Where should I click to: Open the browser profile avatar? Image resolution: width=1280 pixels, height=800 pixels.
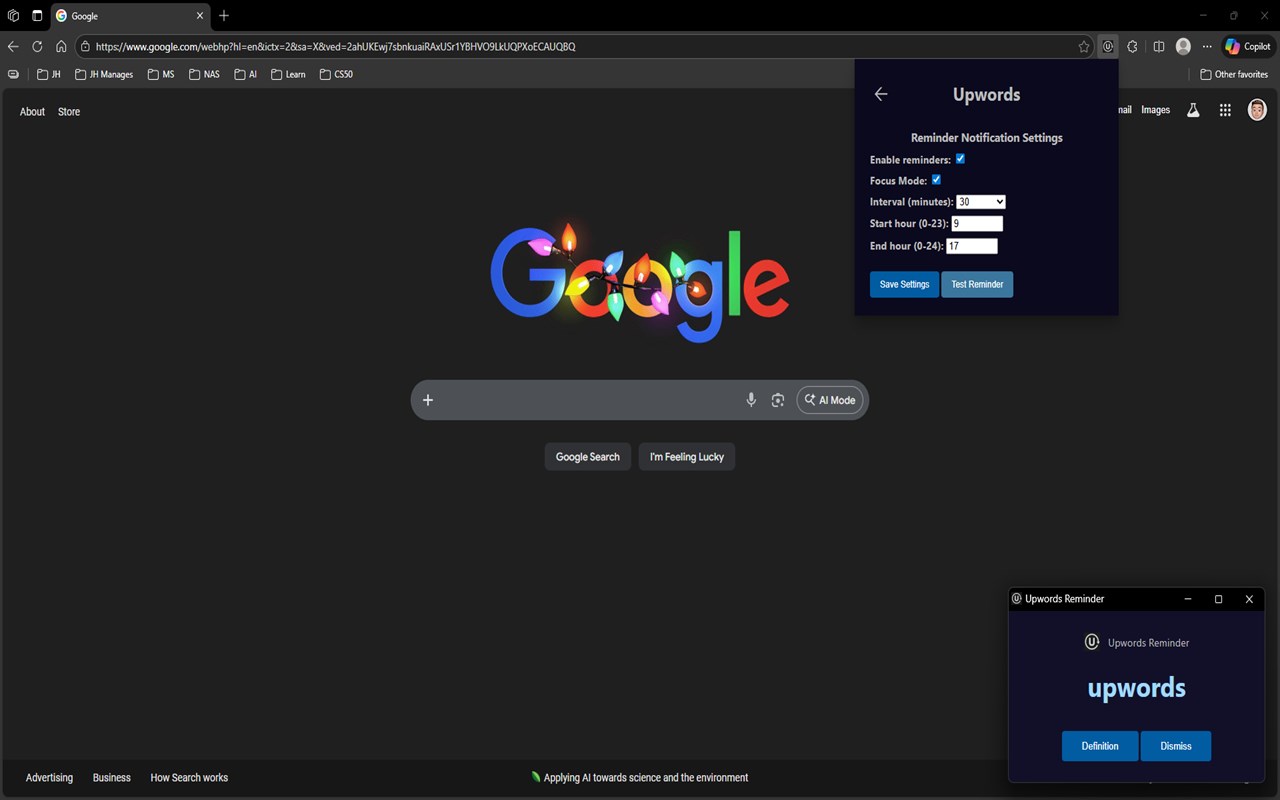click(x=1183, y=46)
